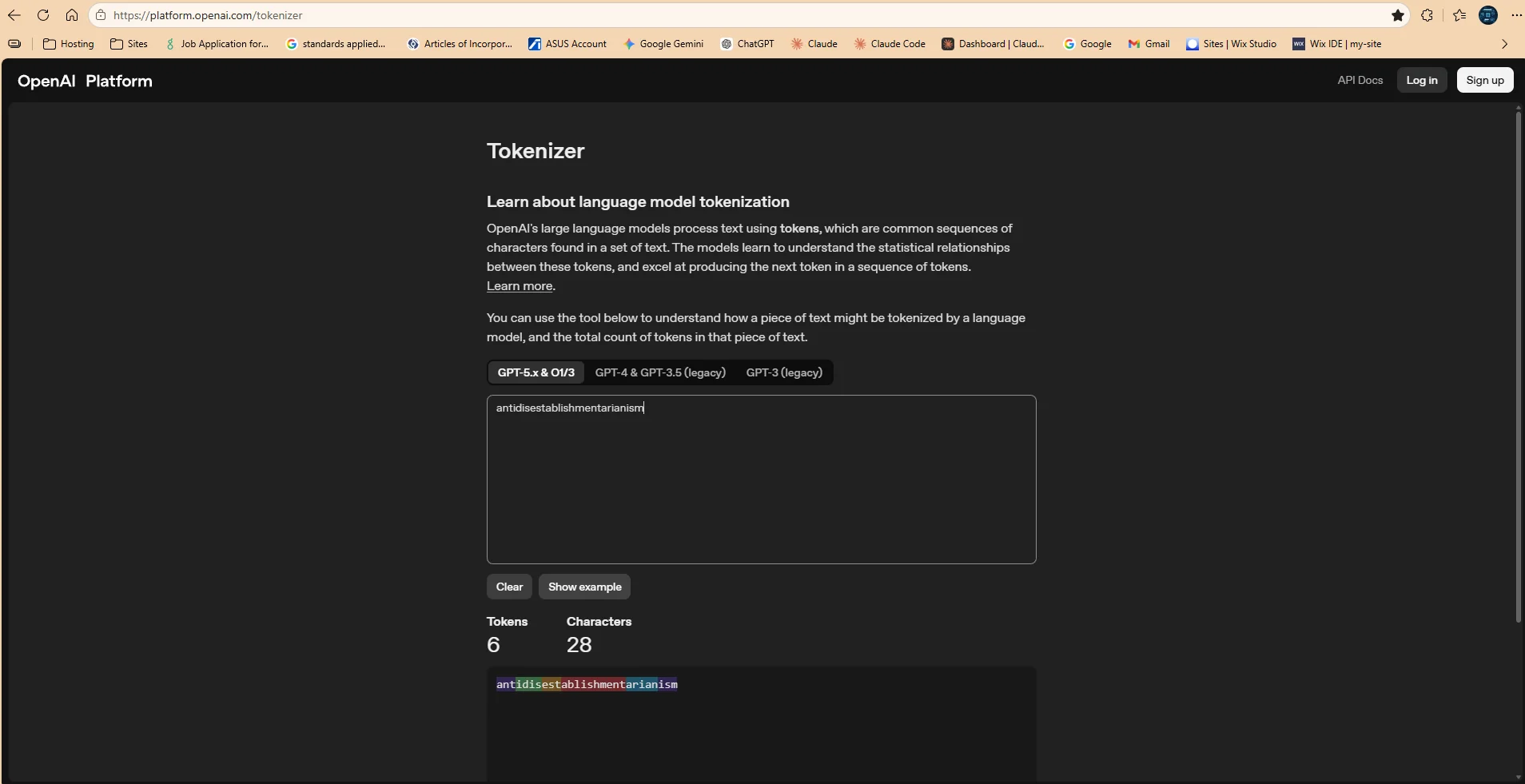The width and height of the screenshot is (1525, 784).
Task: Open the Sites | Wix Studio bookmark
Action: click(1231, 44)
